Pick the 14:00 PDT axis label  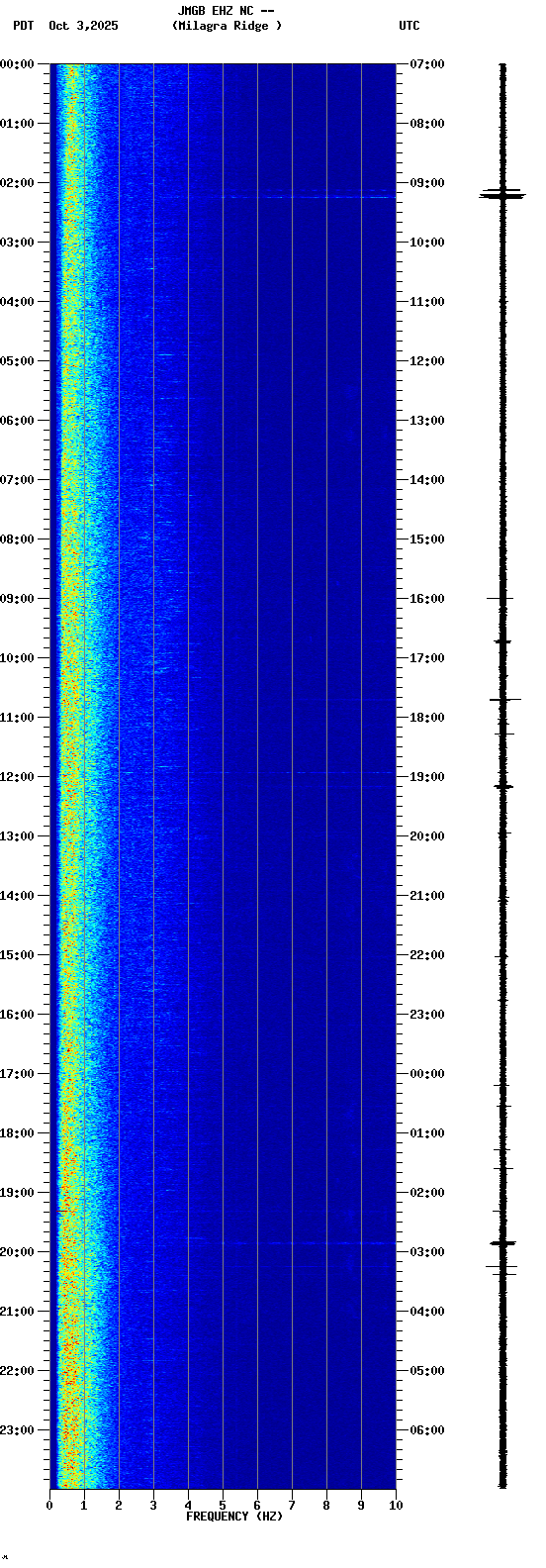pos(17,896)
